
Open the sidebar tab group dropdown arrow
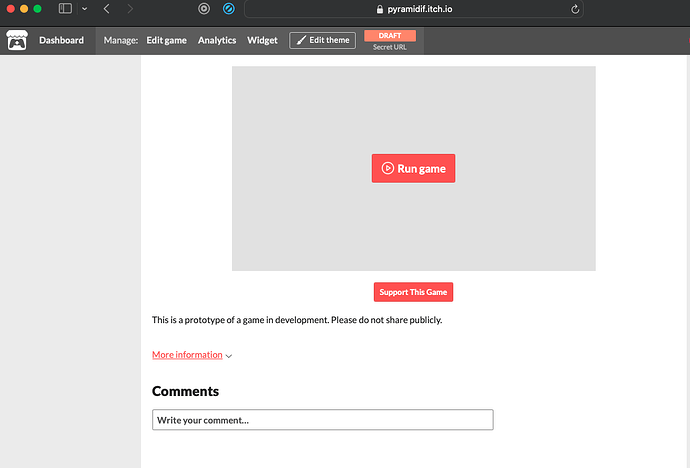point(84,9)
